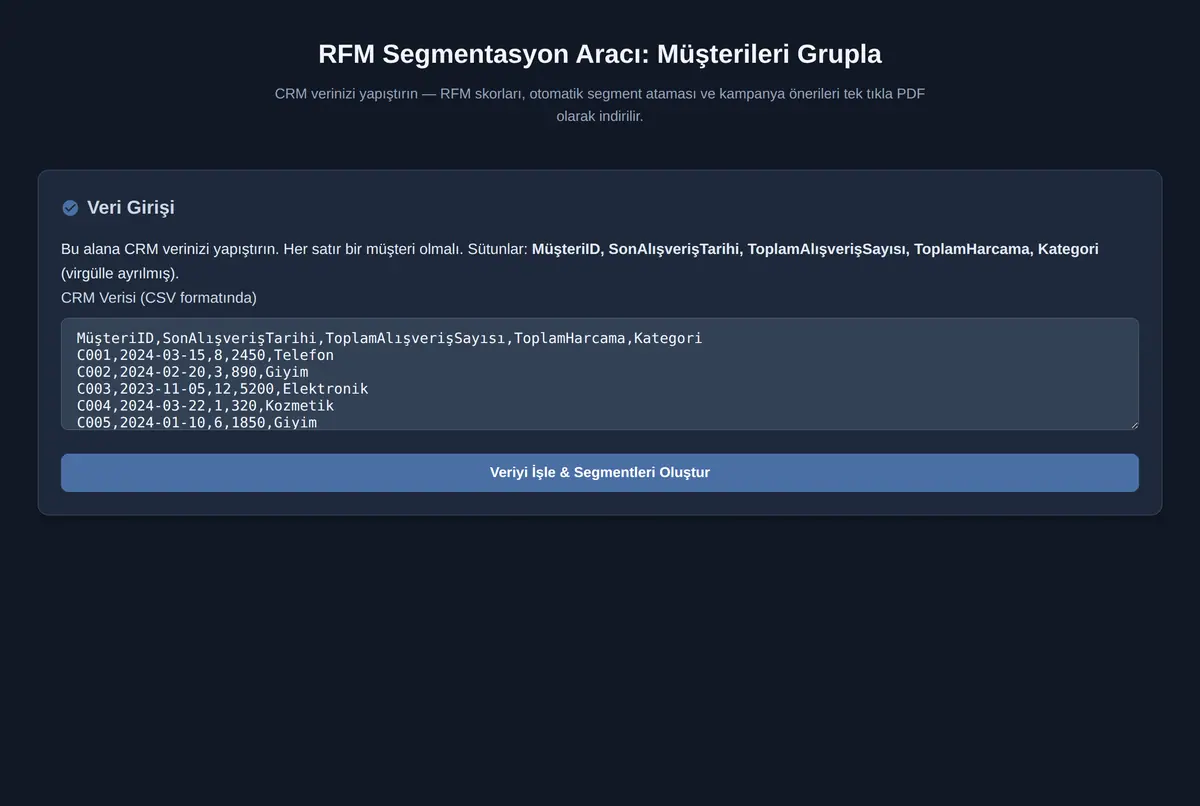
Task: Click the Veriyi İşle & Segmentleri Oluştur button
Action: click(x=600, y=473)
